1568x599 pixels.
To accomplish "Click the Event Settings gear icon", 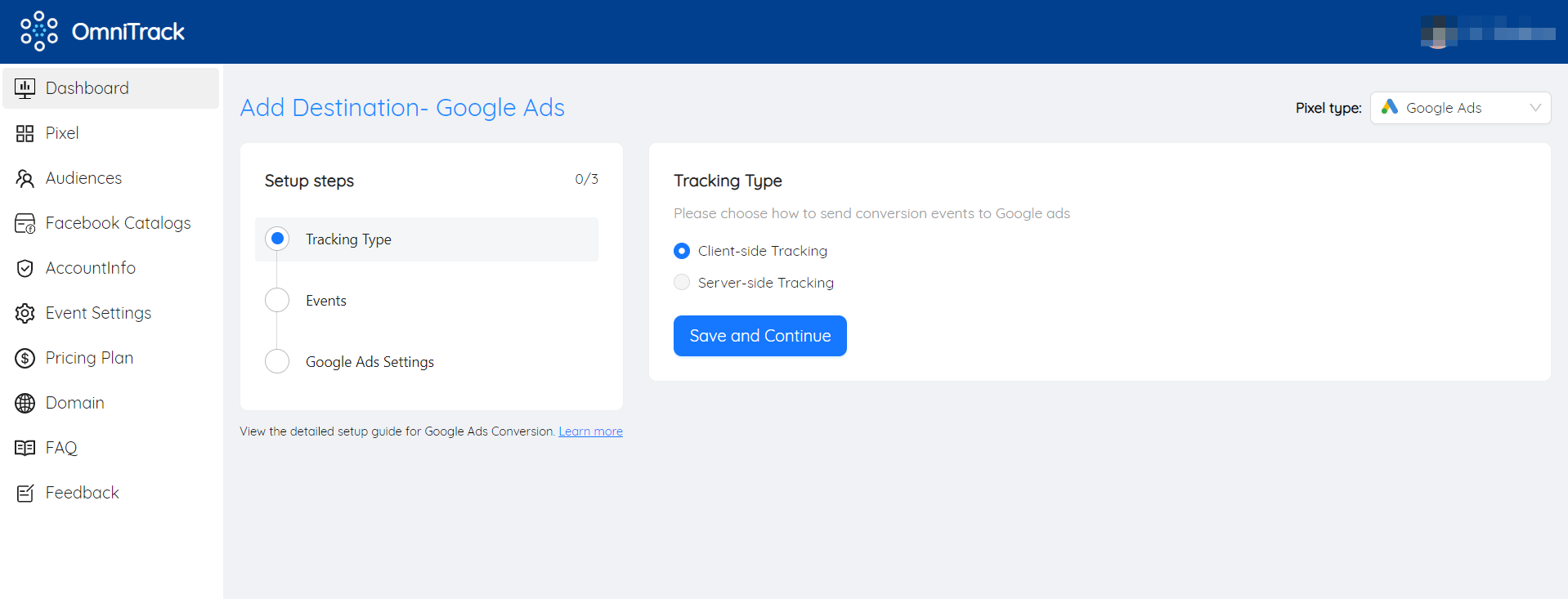I will click(25, 313).
